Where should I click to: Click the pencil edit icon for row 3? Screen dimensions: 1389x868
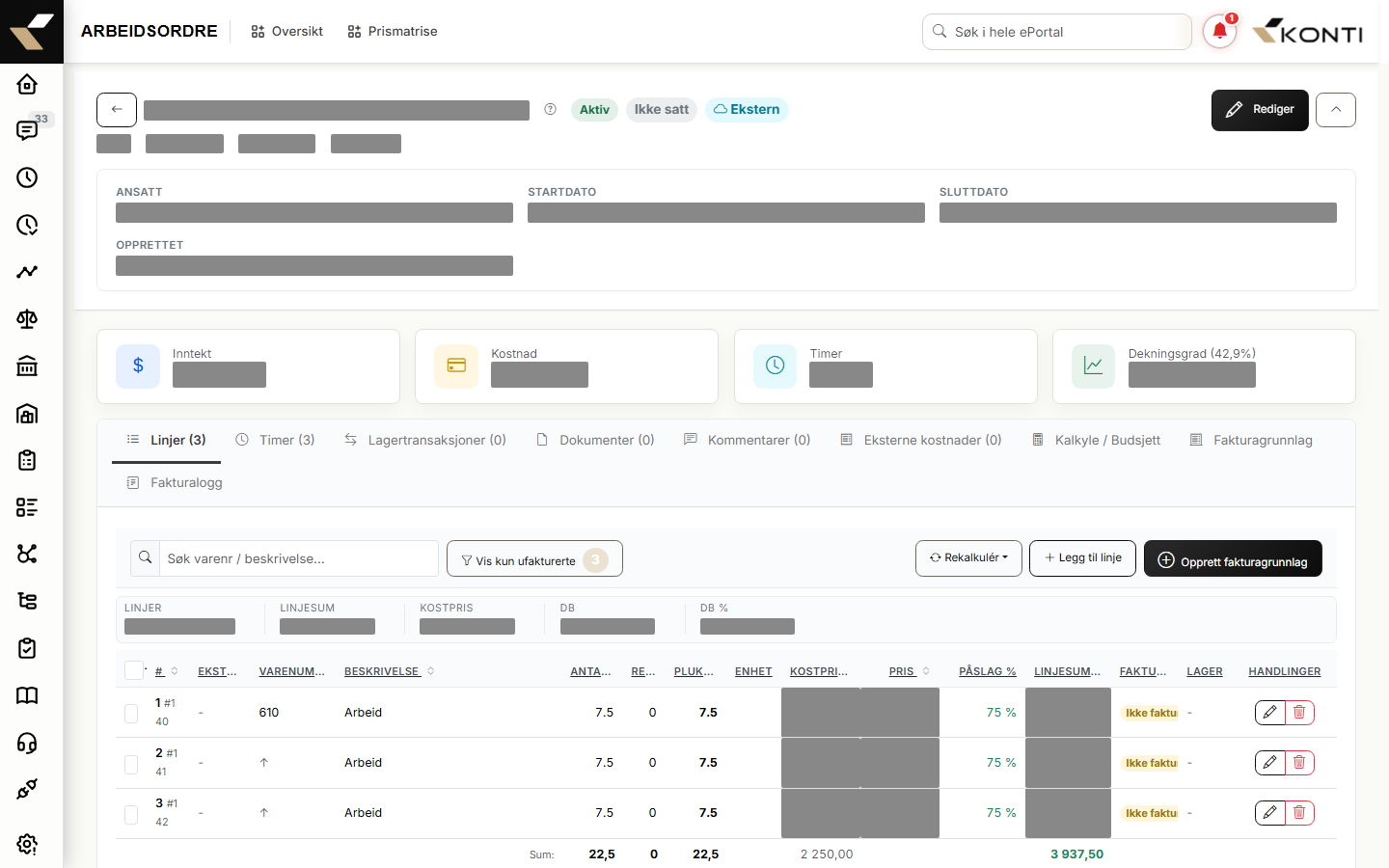pos(1270,812)
